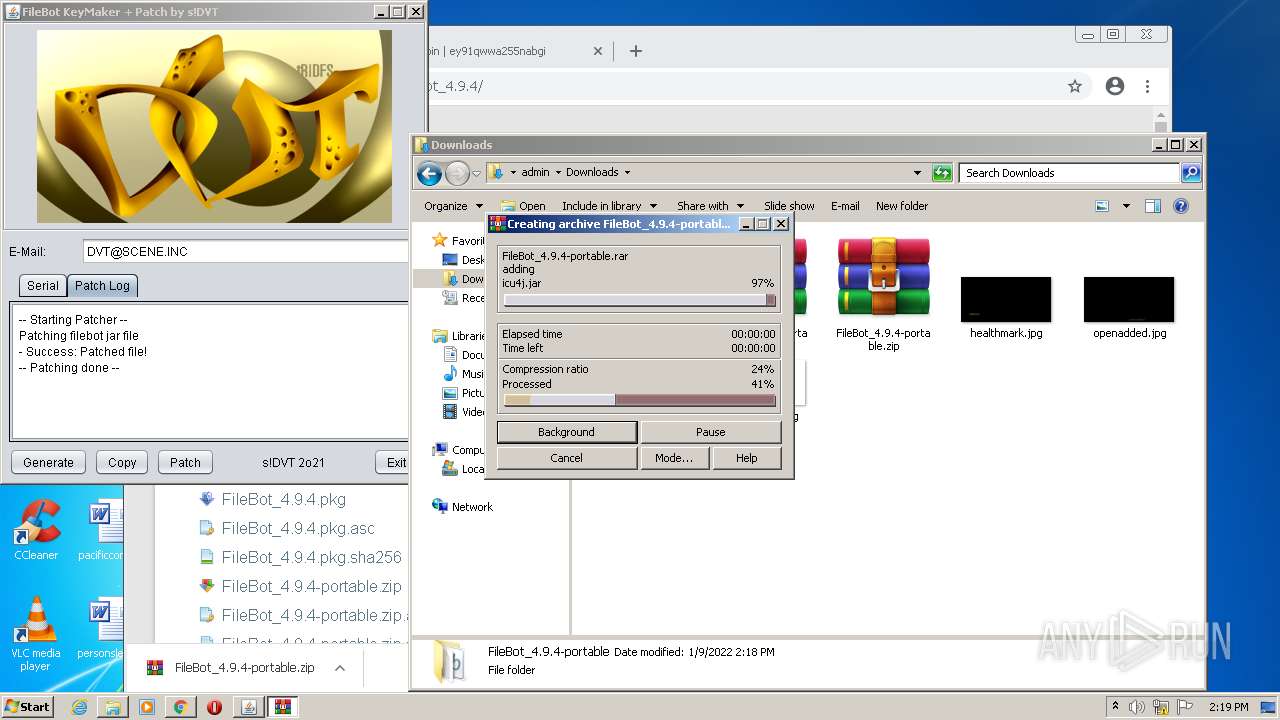
Task: Select the pacificcon Word document on desktop
Action: click(100, 531)
